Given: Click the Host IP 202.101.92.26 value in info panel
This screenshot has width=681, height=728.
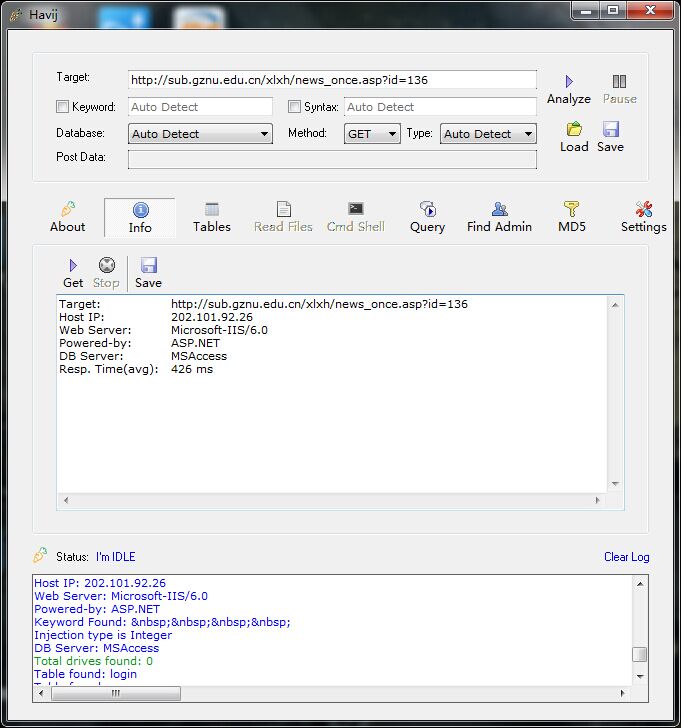Looking at the screenshot, I should (x=212, y=317).
